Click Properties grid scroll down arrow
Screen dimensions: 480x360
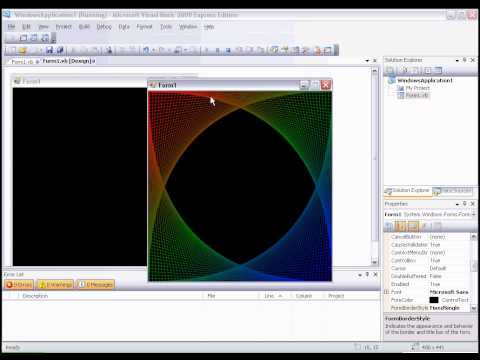[x=474, y=309]
